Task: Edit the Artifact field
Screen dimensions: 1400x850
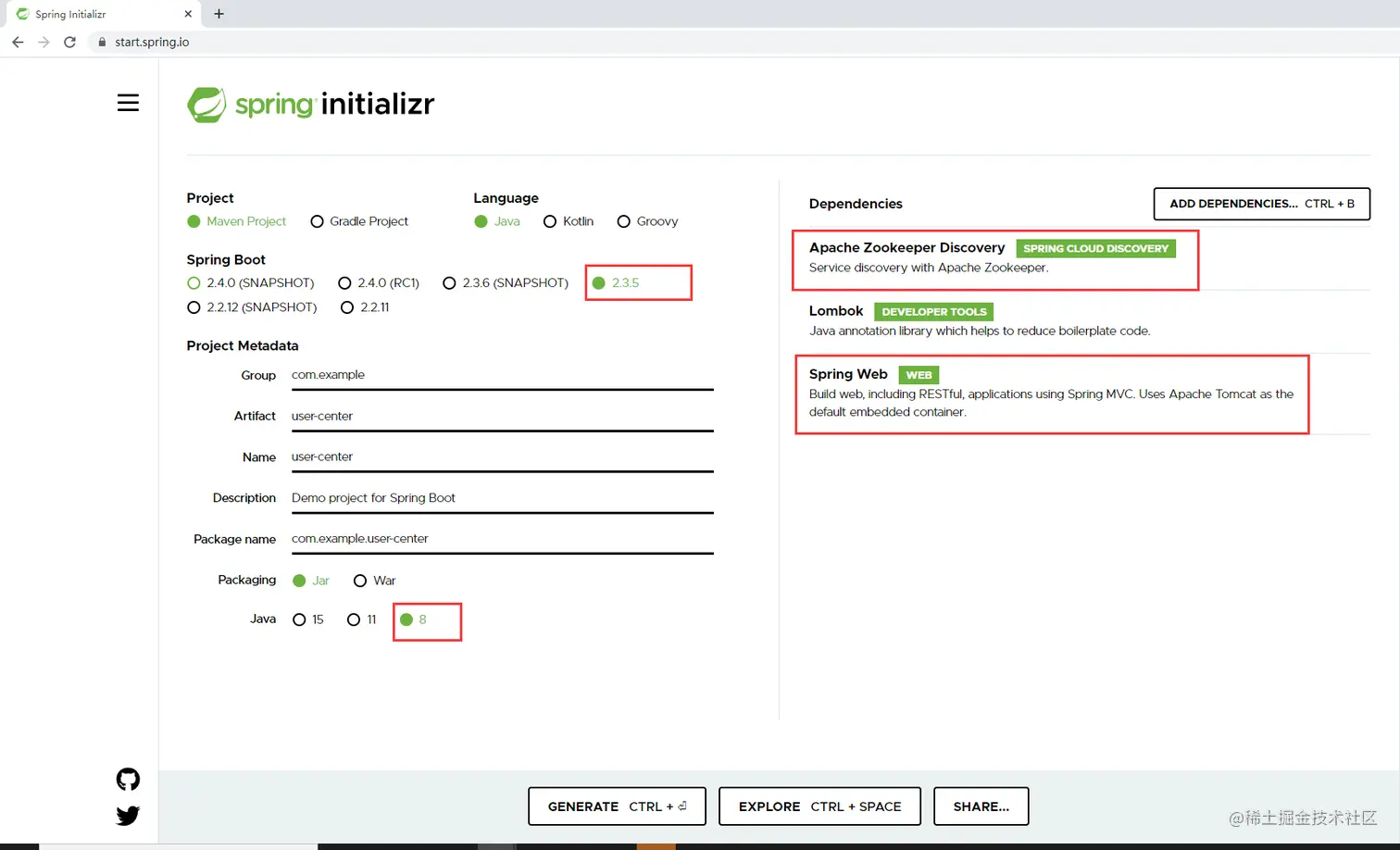Action: 503,416
